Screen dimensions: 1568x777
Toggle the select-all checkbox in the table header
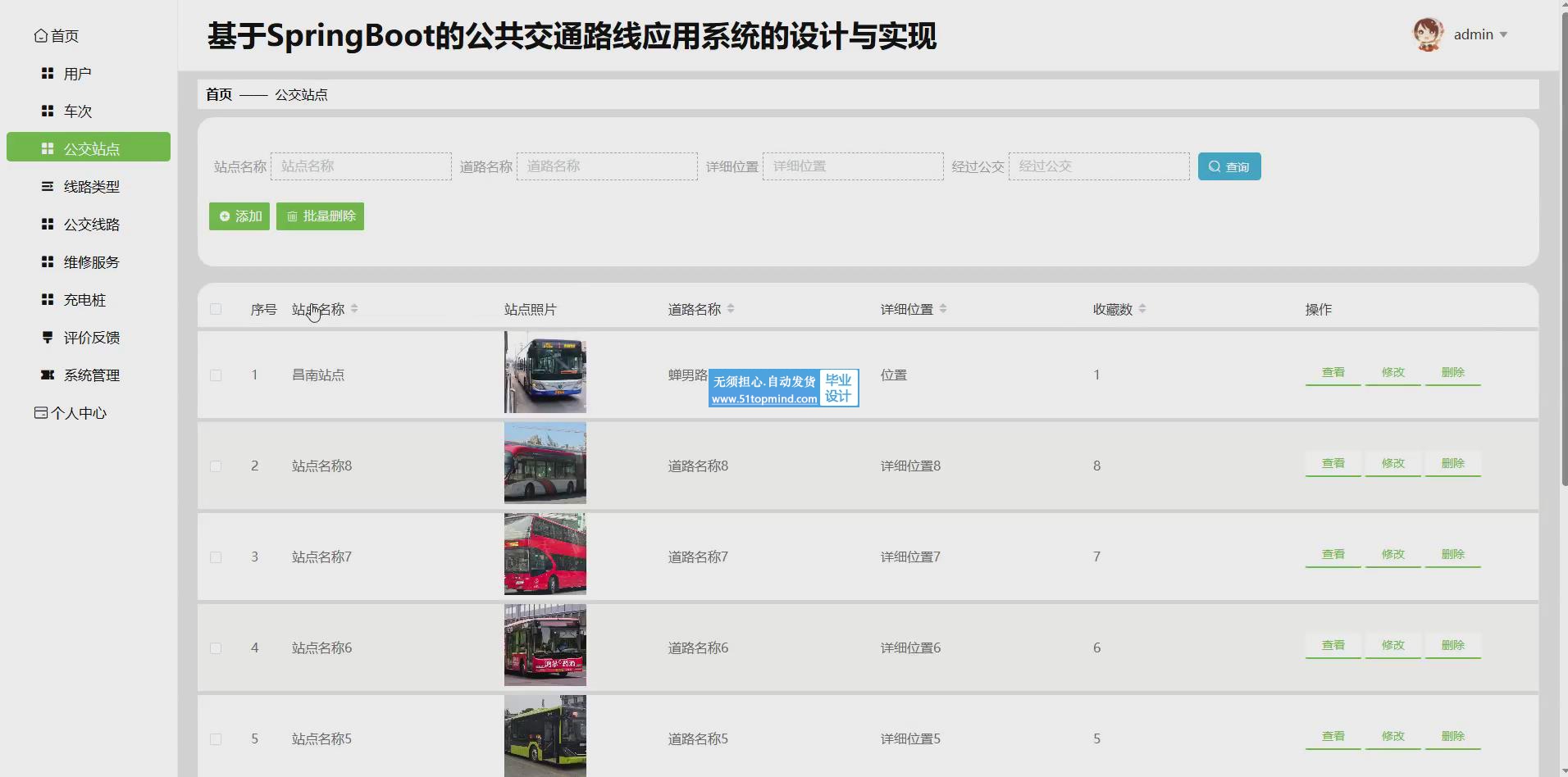point(216,309)
